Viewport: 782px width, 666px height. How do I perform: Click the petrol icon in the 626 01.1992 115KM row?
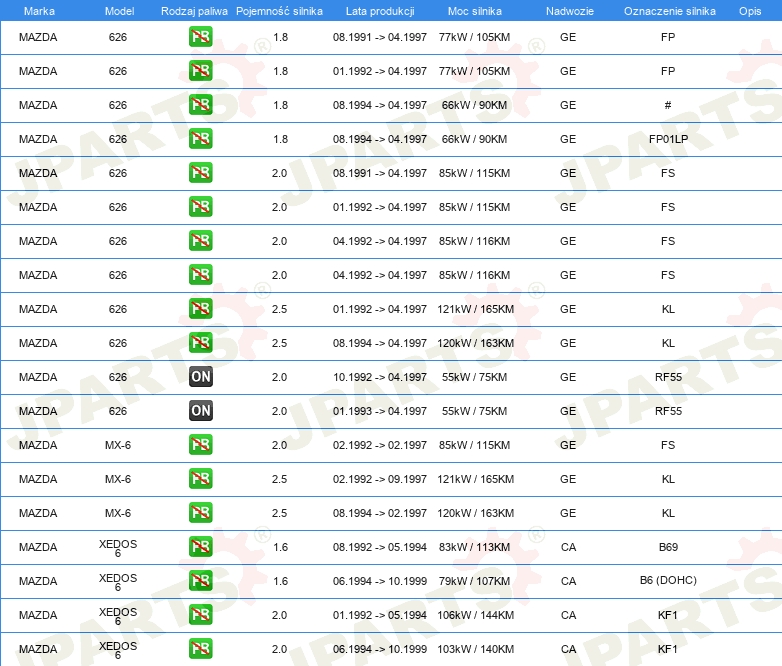click(200, 207)
